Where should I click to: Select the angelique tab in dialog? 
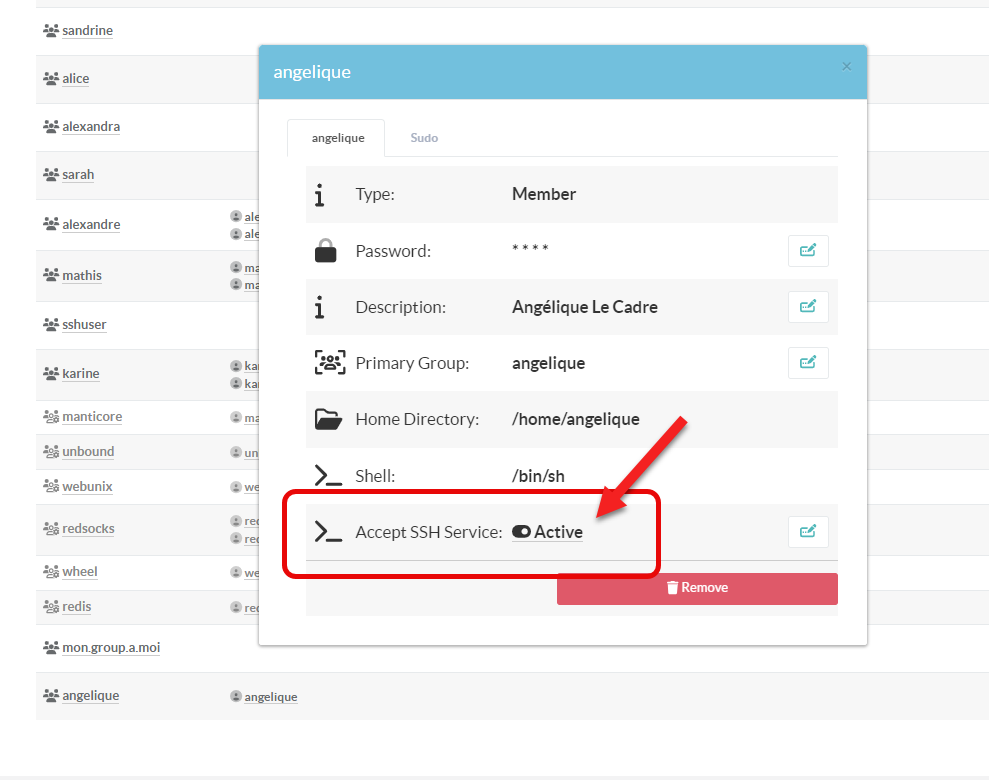[x=337, y=138]
